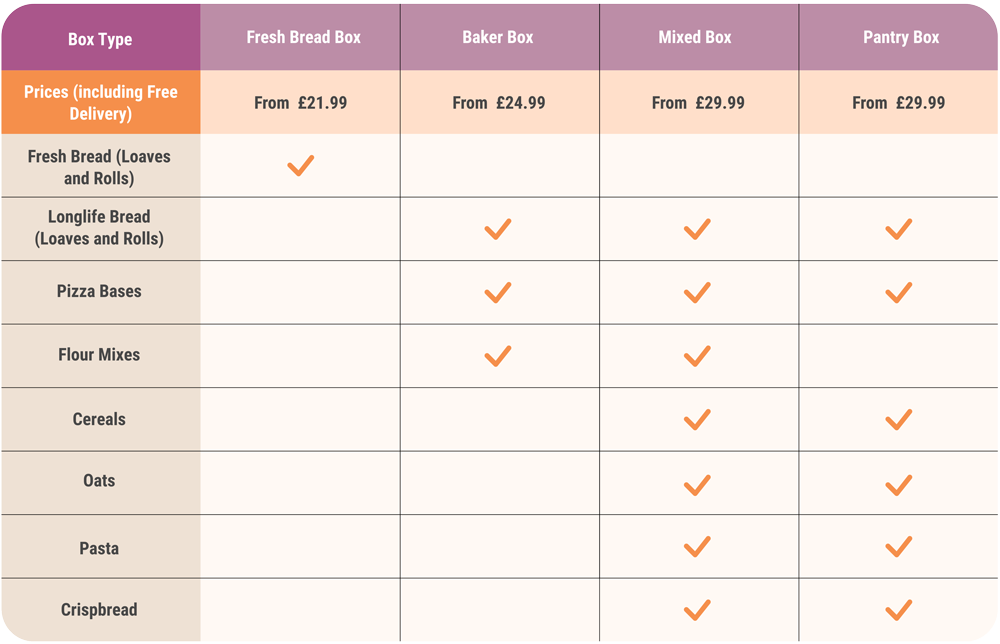
Task: Click Baker Box checkmark in Flour Mixes row
Action: pyautogui.click(x=498, y=355)
